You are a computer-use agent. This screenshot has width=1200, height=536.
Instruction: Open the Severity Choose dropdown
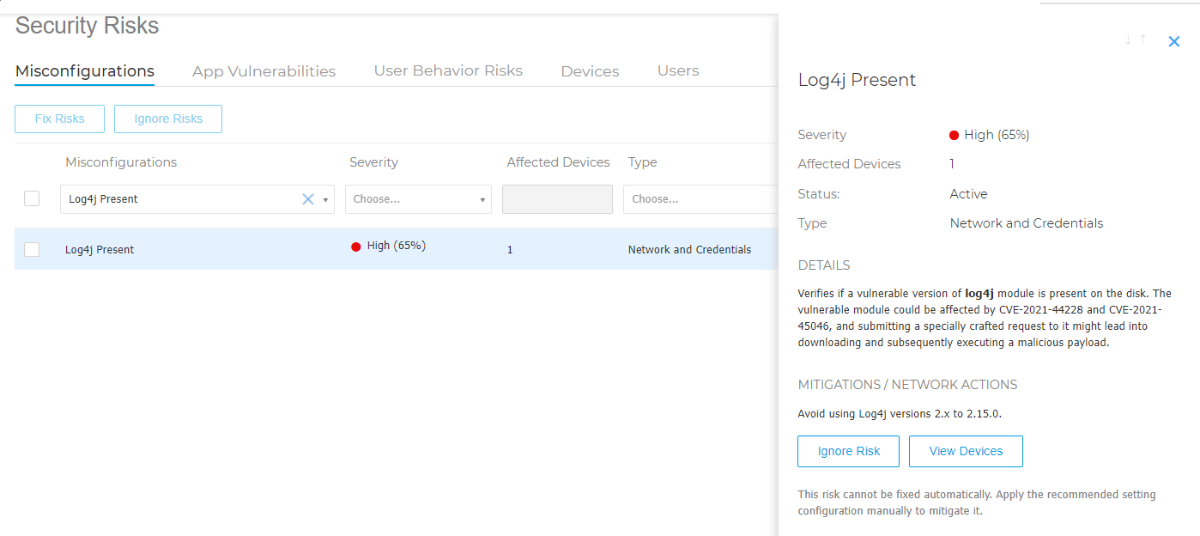point(418,199)
